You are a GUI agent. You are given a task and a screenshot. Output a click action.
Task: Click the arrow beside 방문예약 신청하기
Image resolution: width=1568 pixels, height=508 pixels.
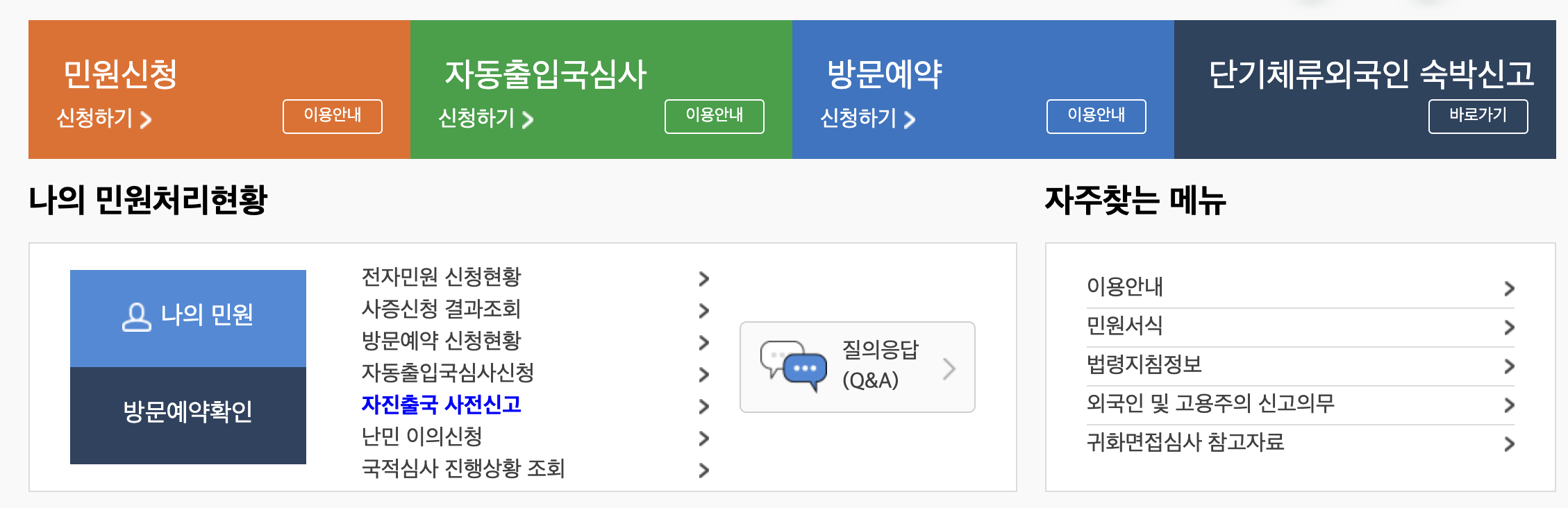(909, 120)
